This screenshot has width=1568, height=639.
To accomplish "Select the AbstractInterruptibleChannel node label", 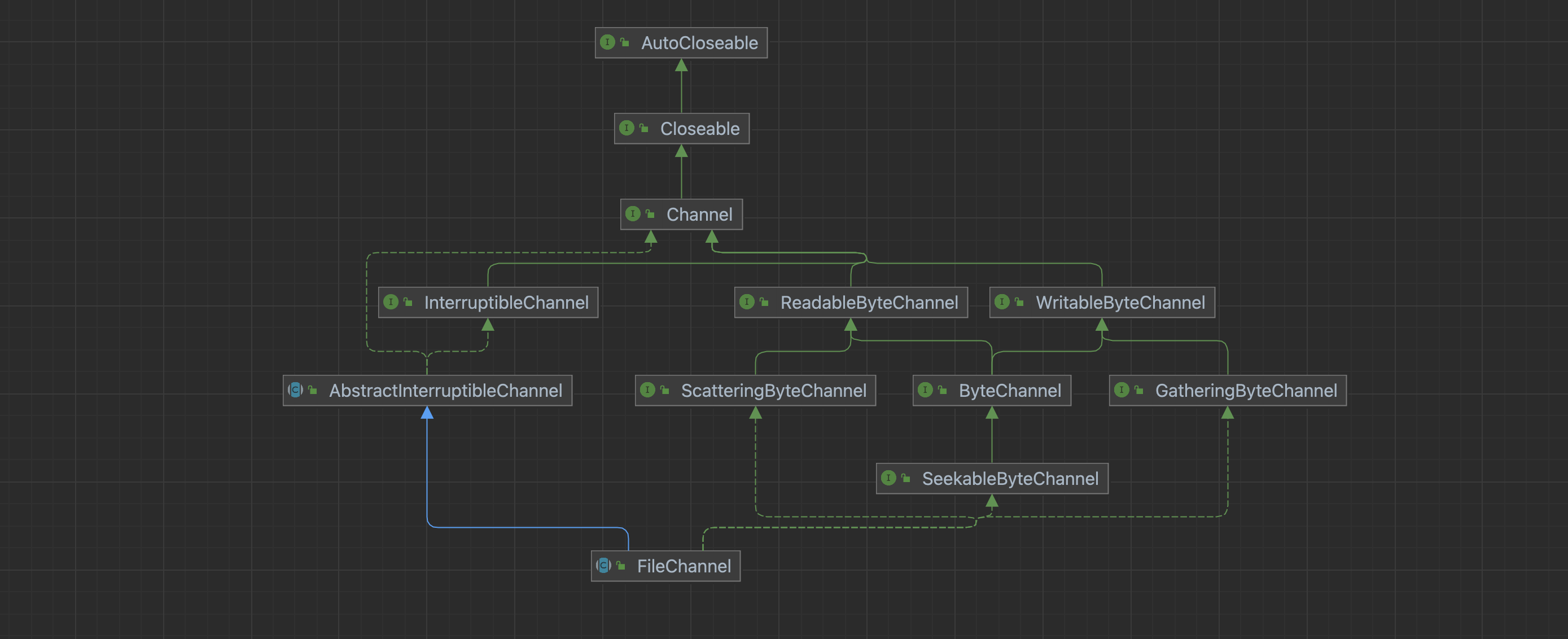I will (x=445, y=391).
